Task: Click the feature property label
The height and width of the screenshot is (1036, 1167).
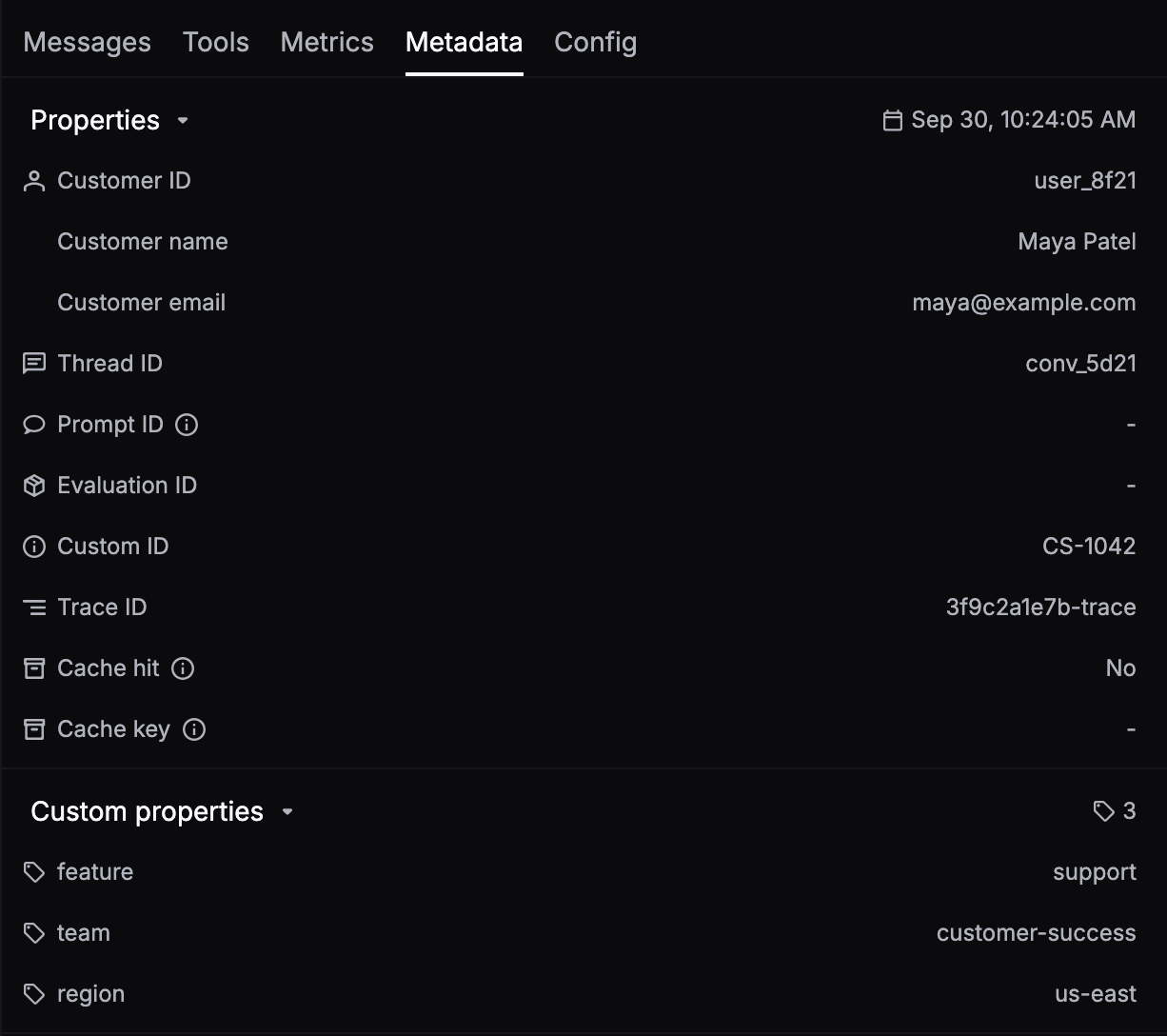Action: pos(95,872)
